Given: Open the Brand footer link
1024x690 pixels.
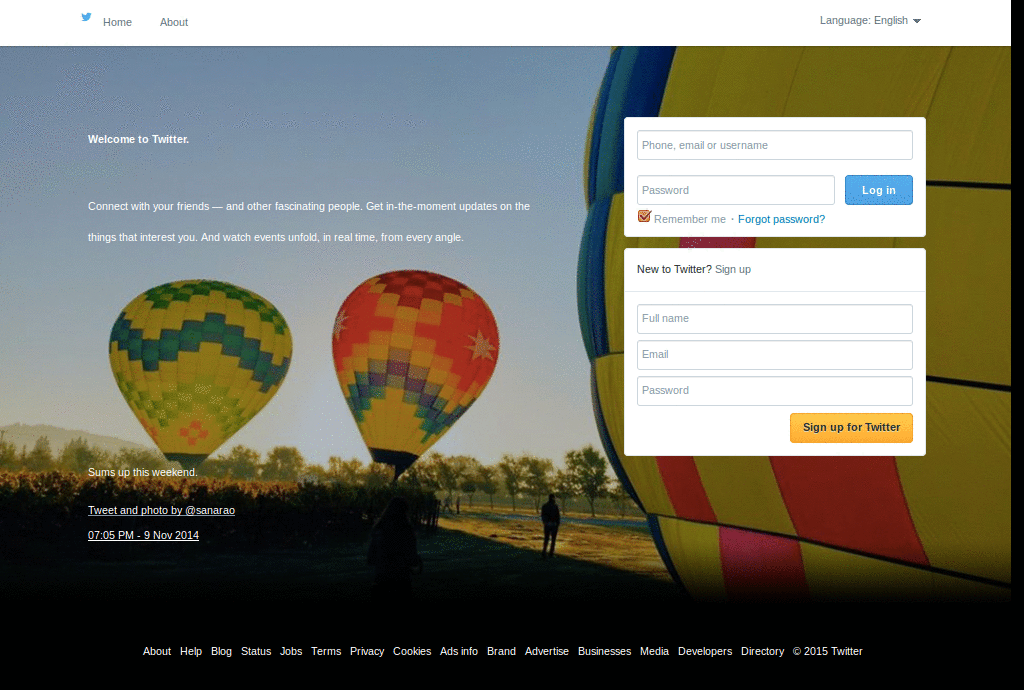Looking at the screenshot, I should point(502,651).
